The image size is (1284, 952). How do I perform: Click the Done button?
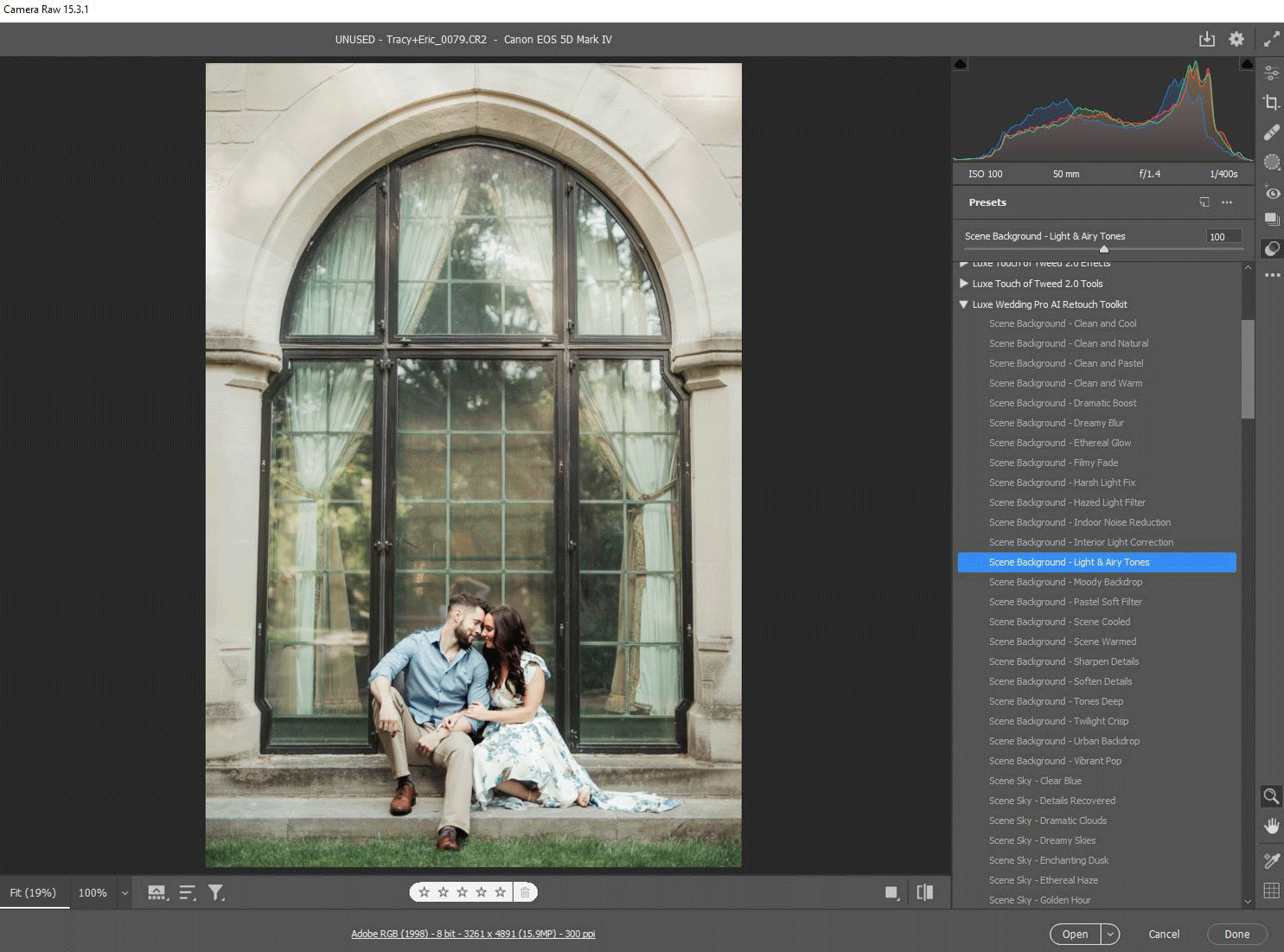1236,934
